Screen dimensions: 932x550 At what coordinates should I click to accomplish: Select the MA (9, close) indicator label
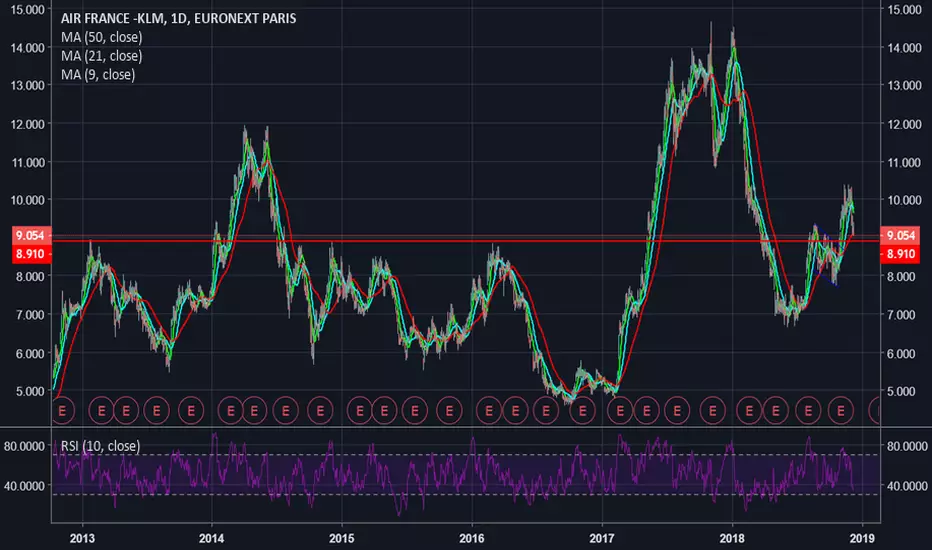98,75
